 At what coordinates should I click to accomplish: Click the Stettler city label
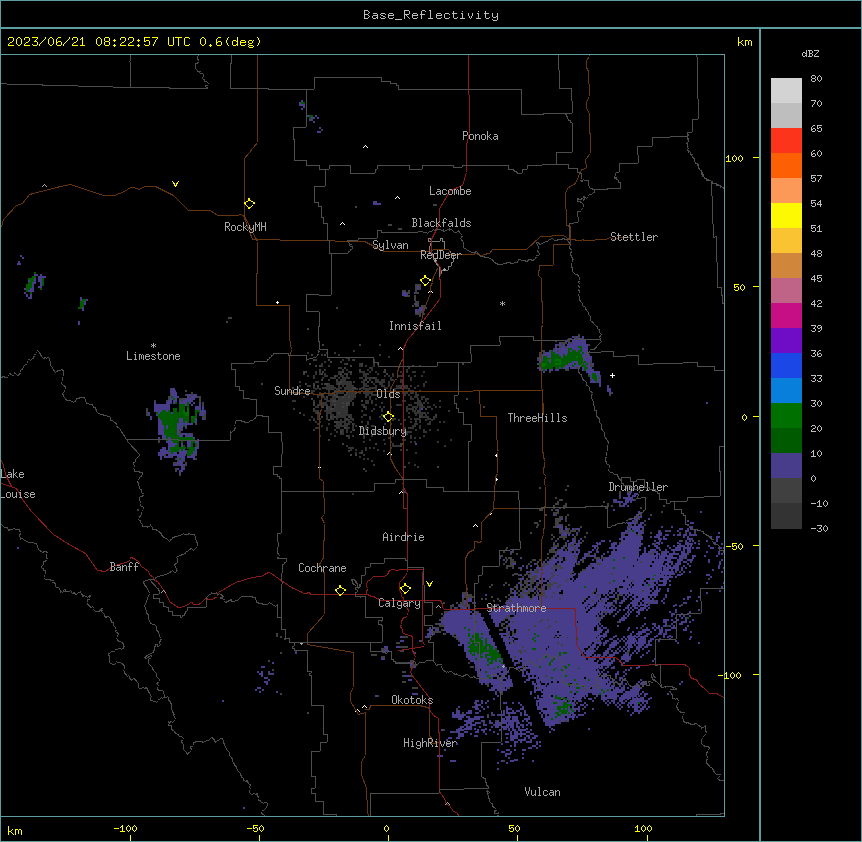coord(634,237)
